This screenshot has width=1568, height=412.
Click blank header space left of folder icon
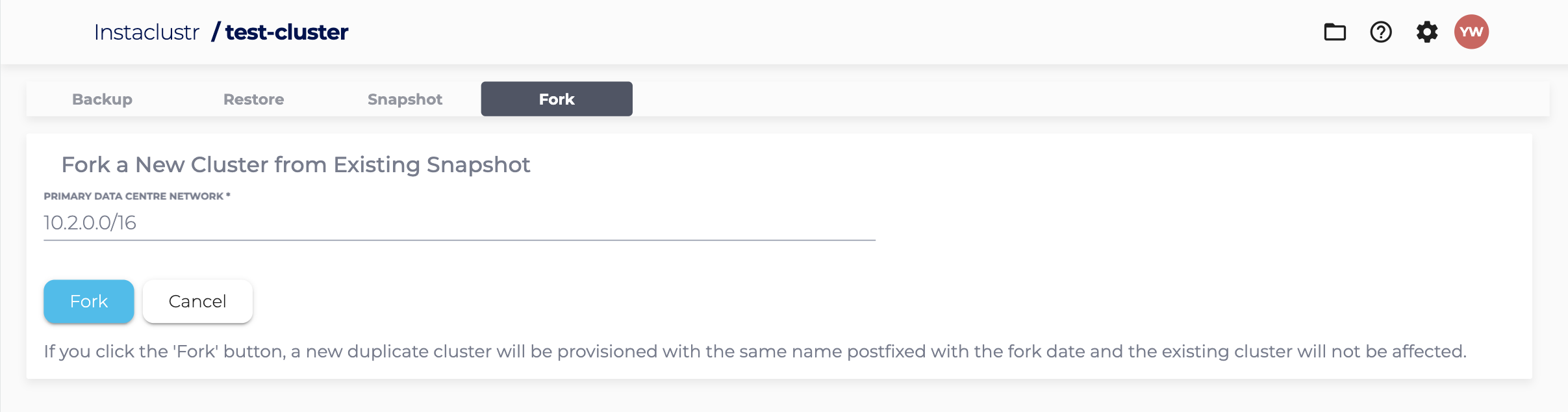[844, 32]
